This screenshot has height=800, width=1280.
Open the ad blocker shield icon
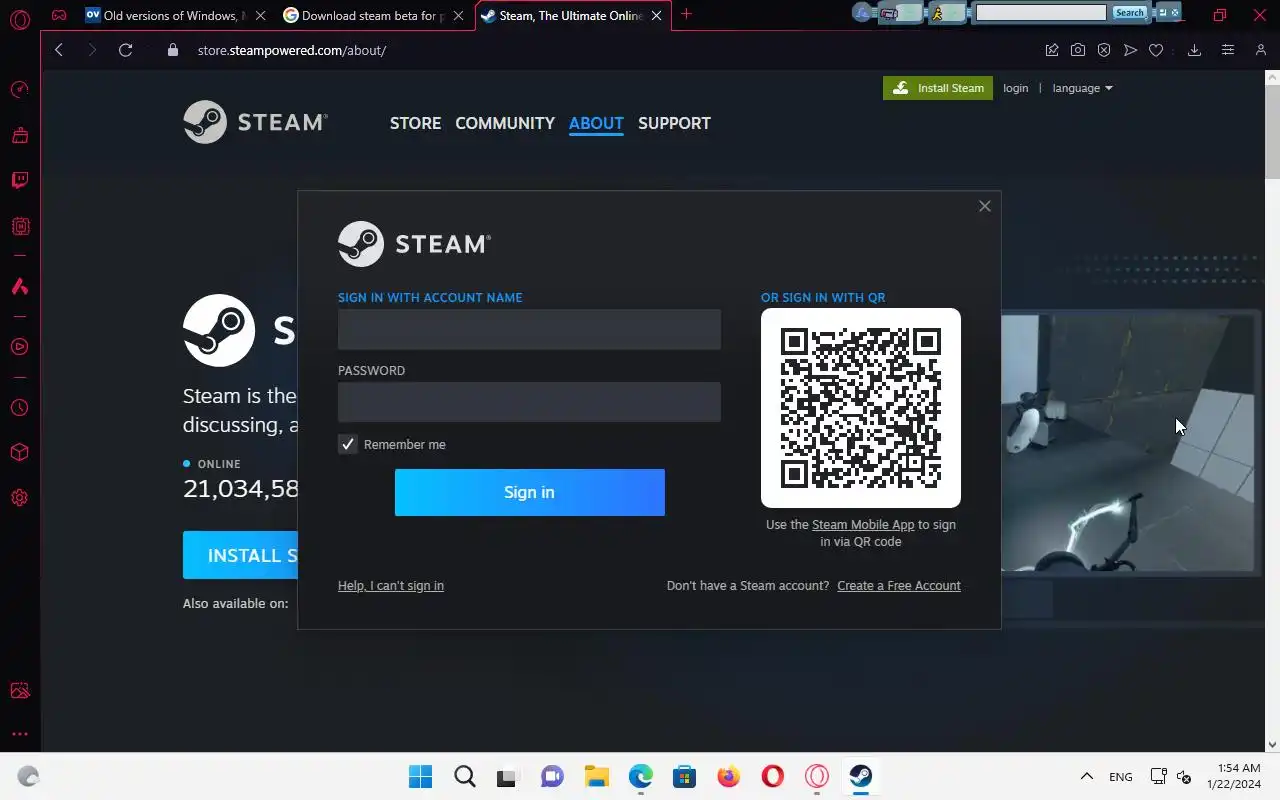click(1104, 50)
